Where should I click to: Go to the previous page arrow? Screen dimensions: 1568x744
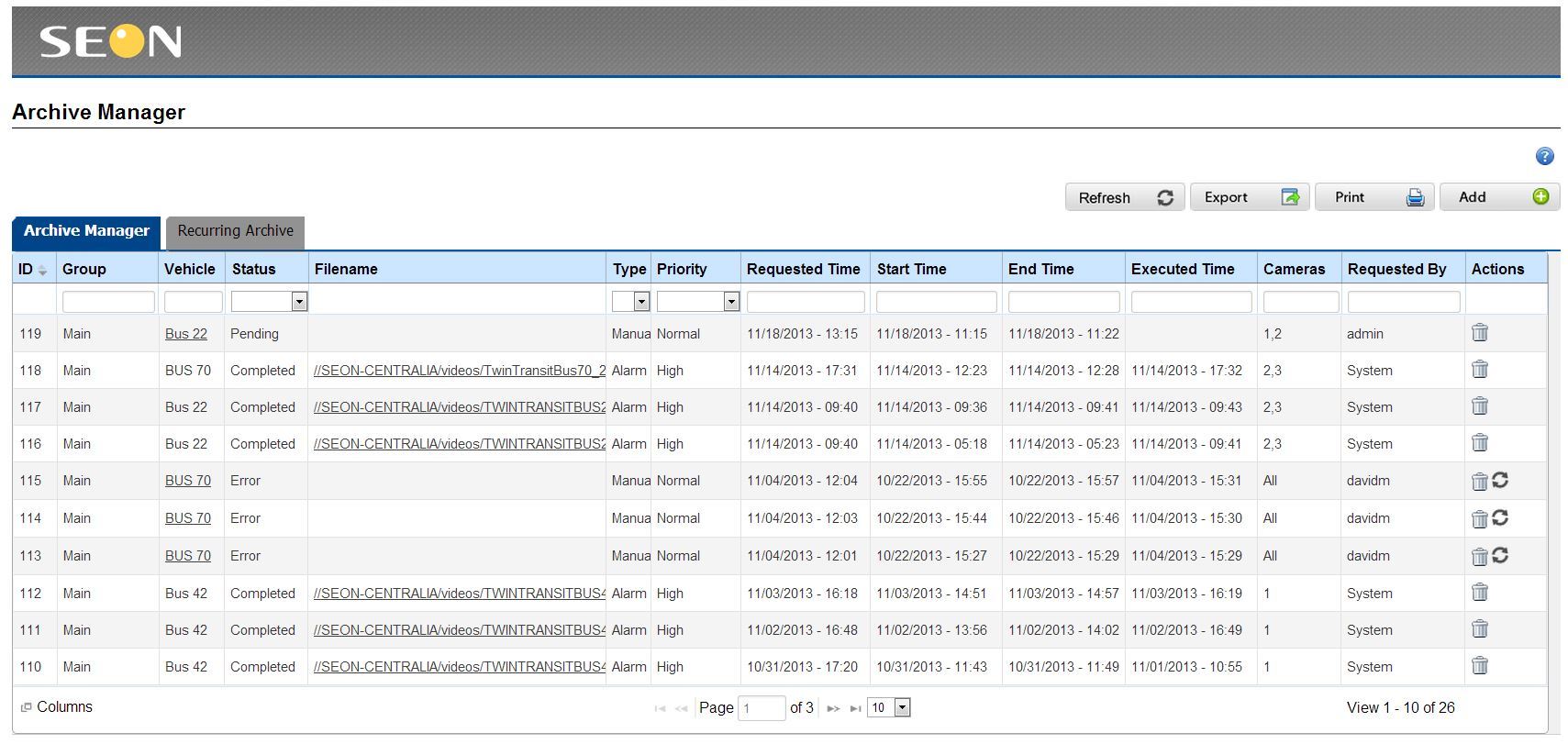click(x=681, y=708)
